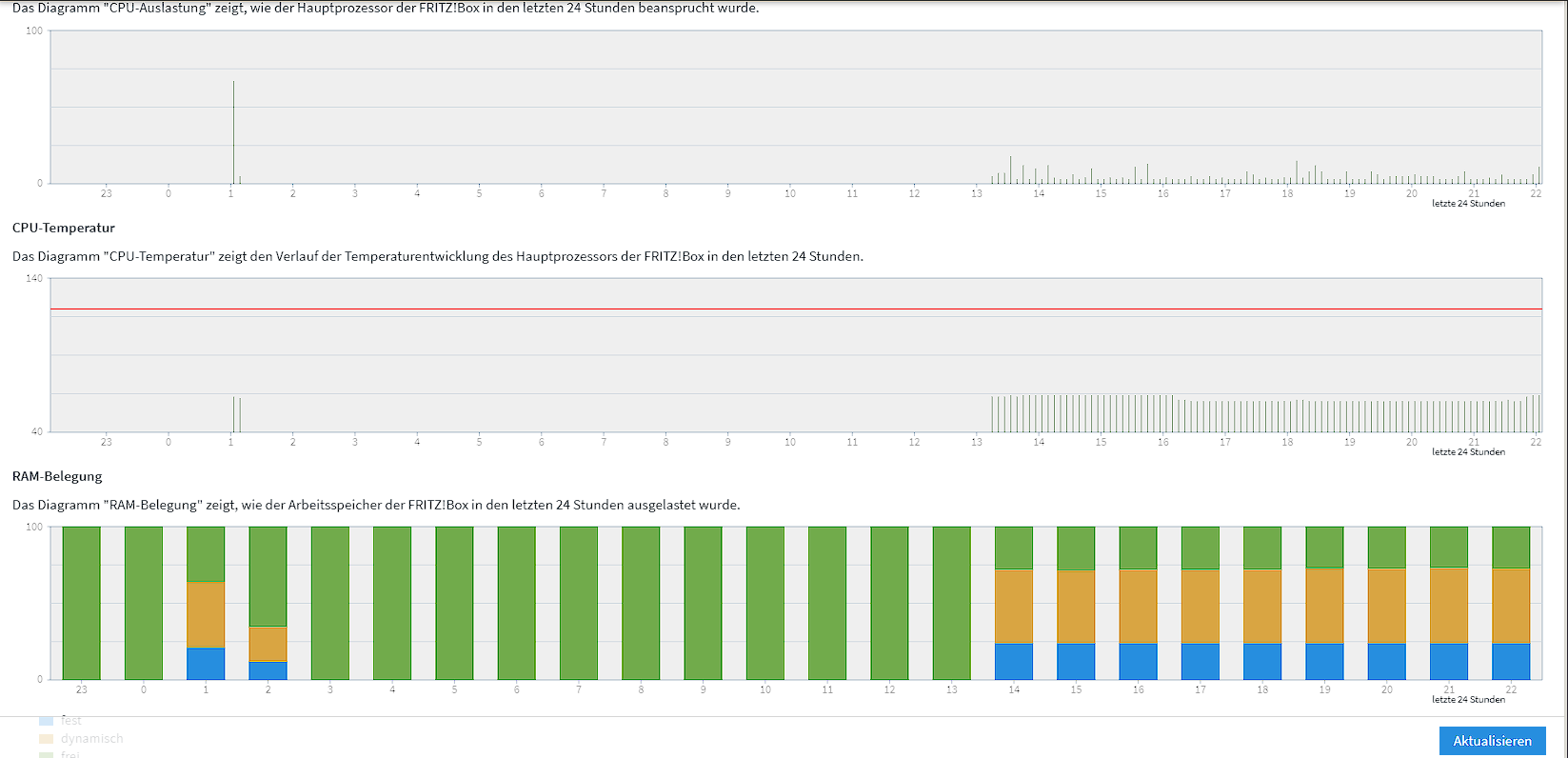Screen dimensions: 1568x758
Task: Click the green RAM bar for hour 9
Action: [x=704, y=603]
